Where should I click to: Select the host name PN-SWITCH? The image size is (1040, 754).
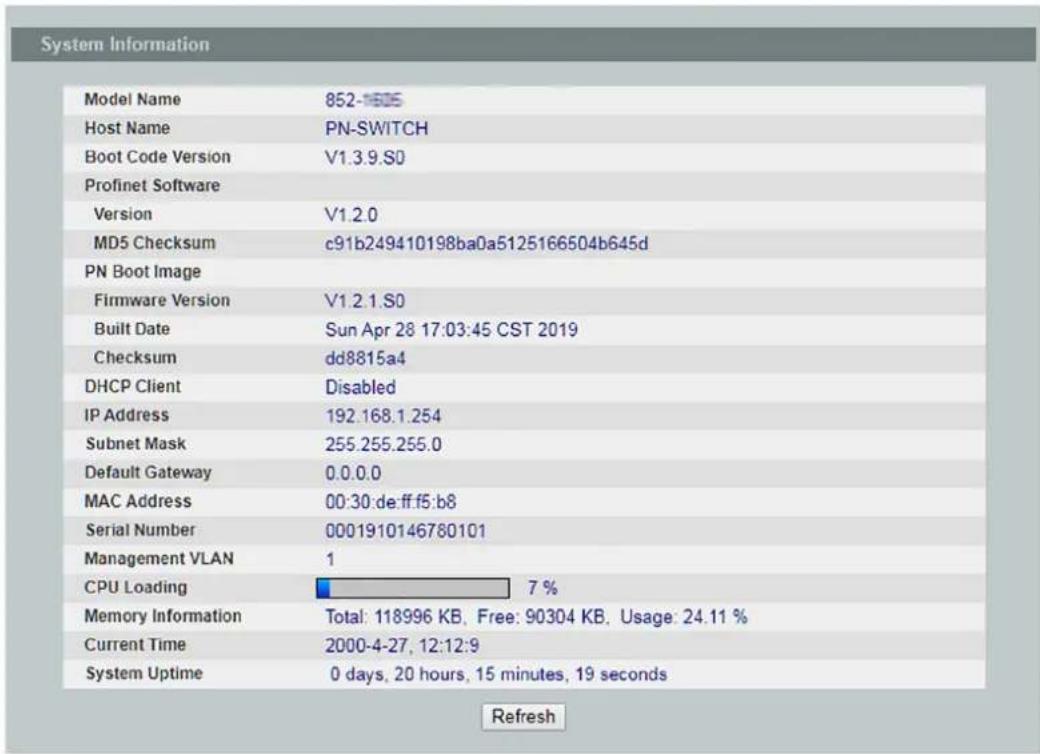(376, 129)
